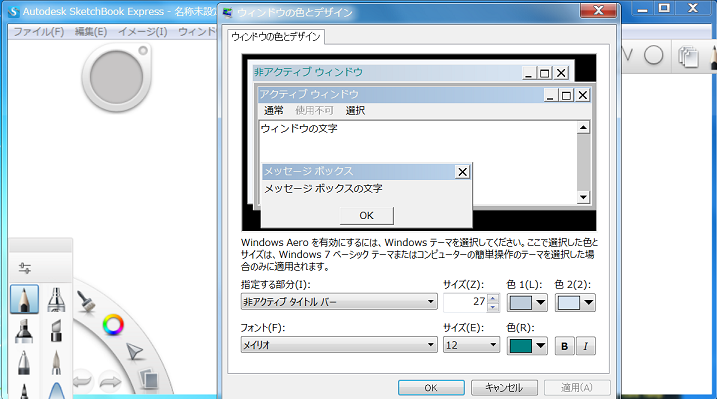Viewport: 717px width, 399px height.
Task: Select the tapered paintbrush in brush palette
Action: point(56,362)
